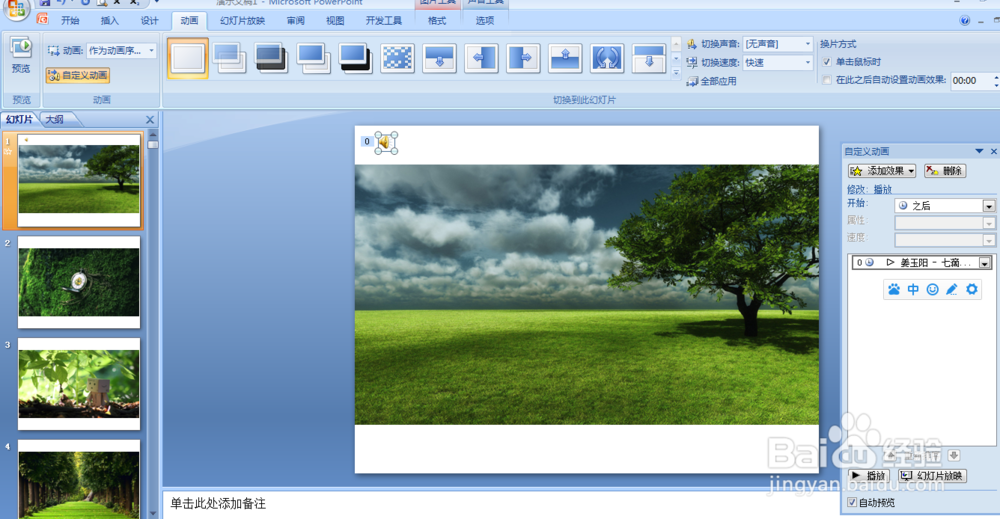
Task: Select slide 2 thumbnail with compass on moss
Action: tap(78, 282)
